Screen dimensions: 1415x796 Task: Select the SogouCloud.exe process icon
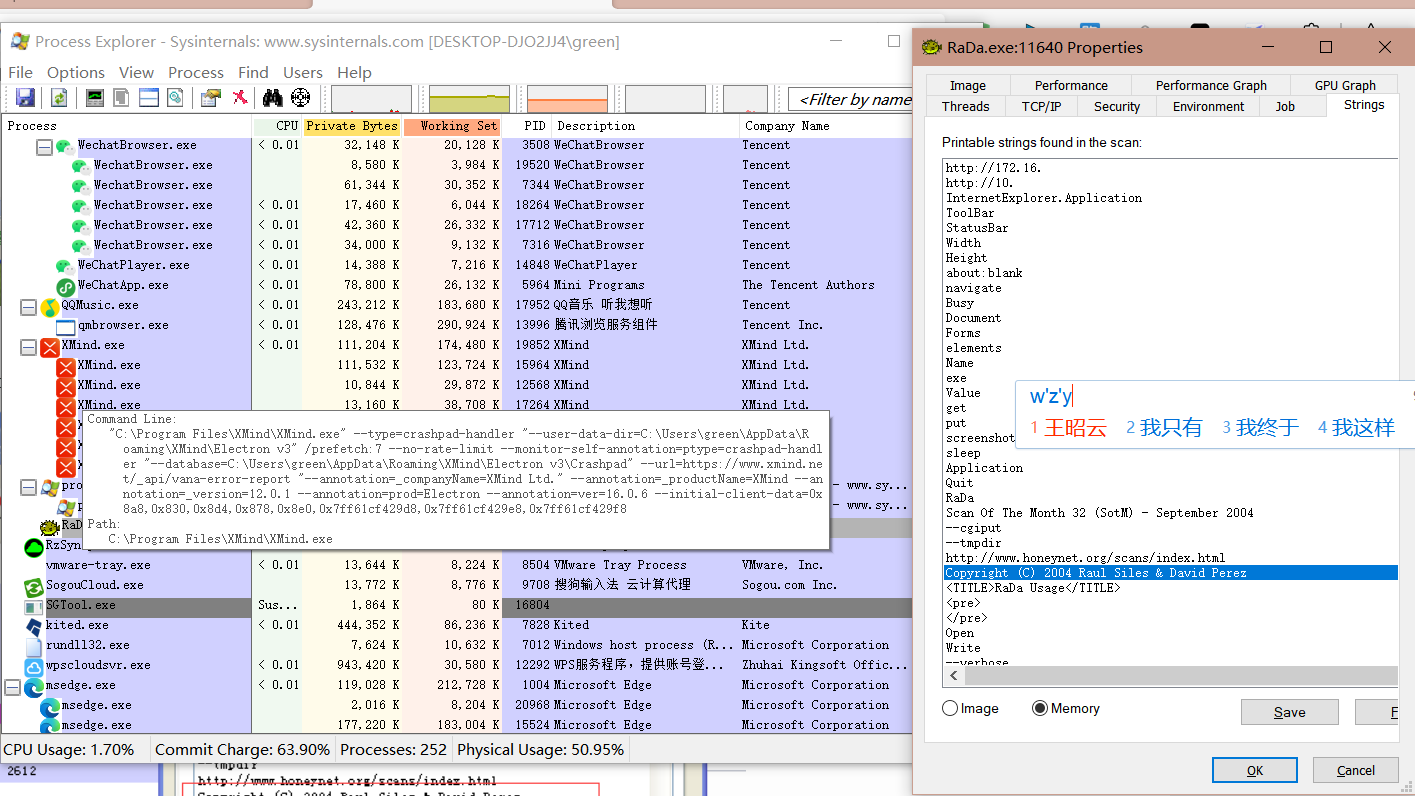click(x=34, y=586)
